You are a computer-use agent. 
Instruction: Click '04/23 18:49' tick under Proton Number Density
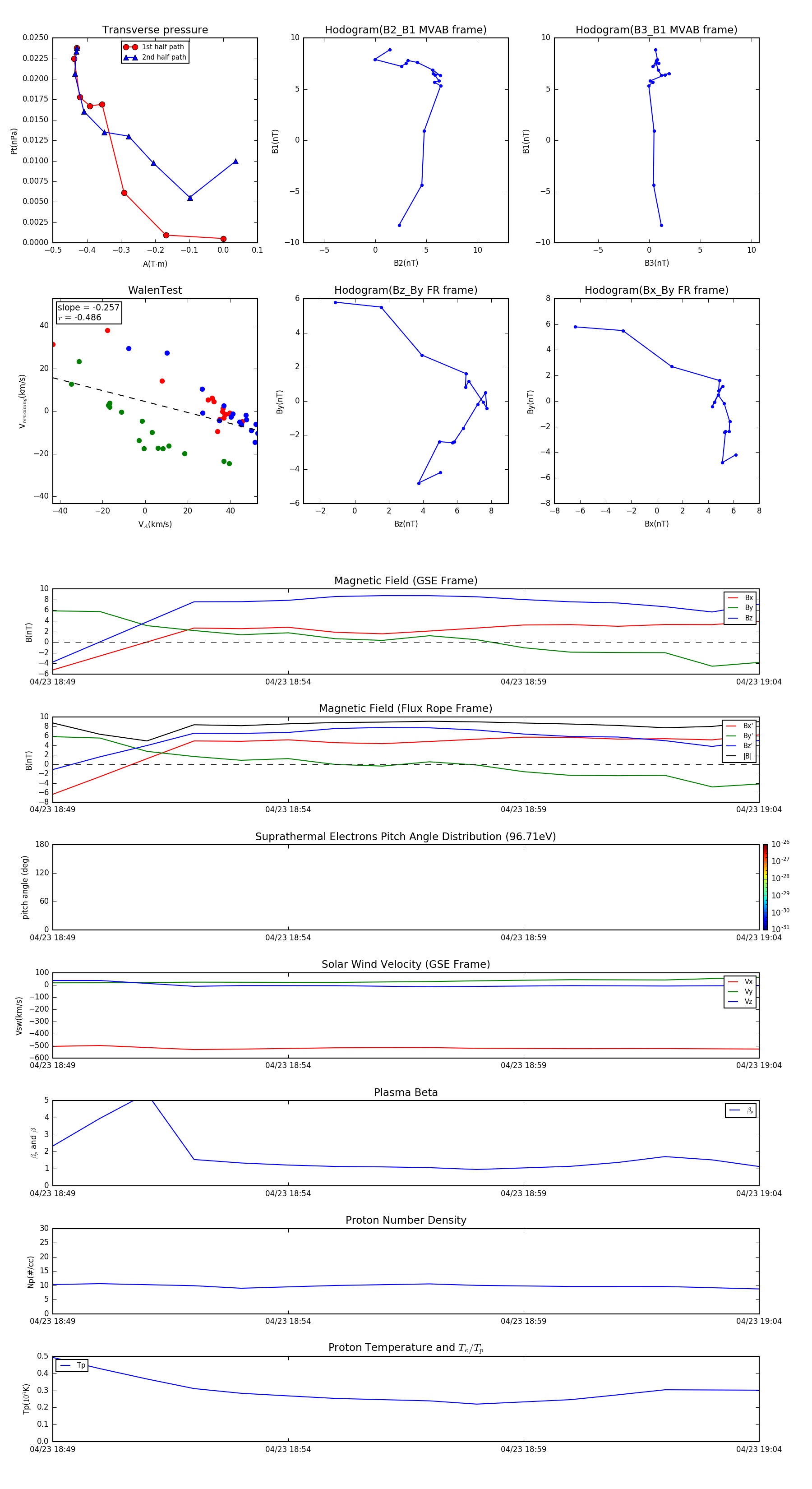tap(53, 1321)
